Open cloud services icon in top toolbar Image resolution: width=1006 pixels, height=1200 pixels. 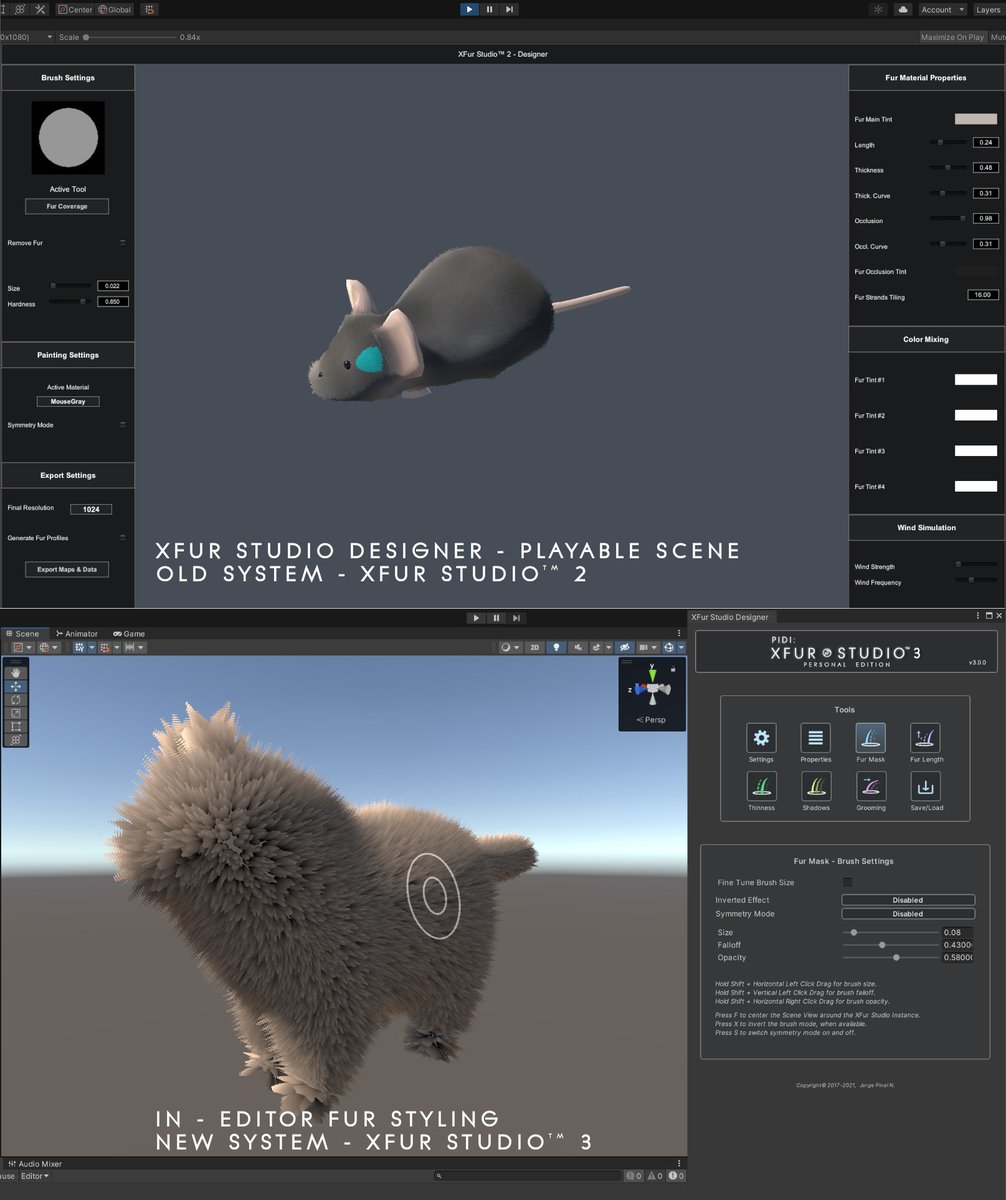point(903,9)
